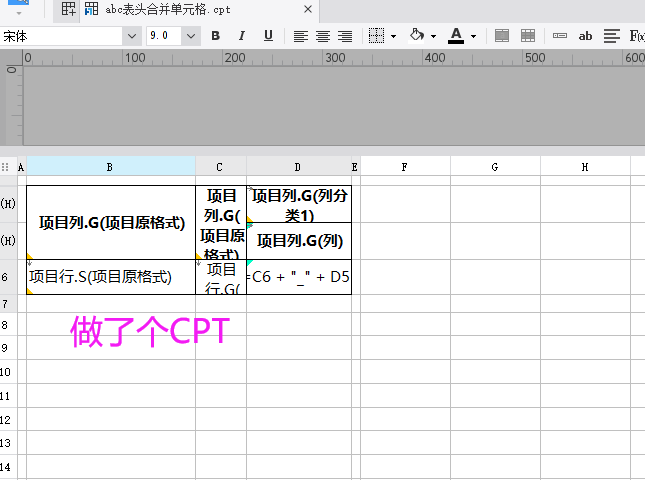Viewport: 645px width, 480px height.
Task: Click the ab text format icon
Action: click(x=585, y=36)
